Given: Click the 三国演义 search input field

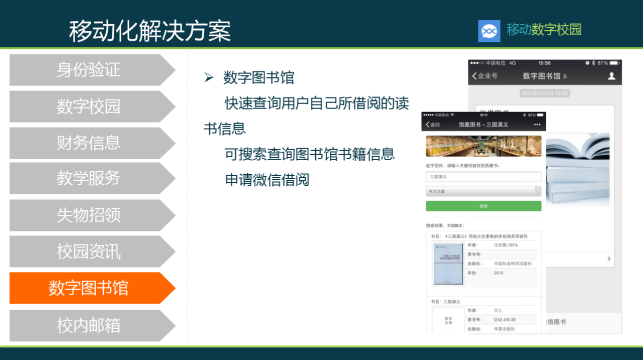Looking at the screenshot, I should 483,177.
